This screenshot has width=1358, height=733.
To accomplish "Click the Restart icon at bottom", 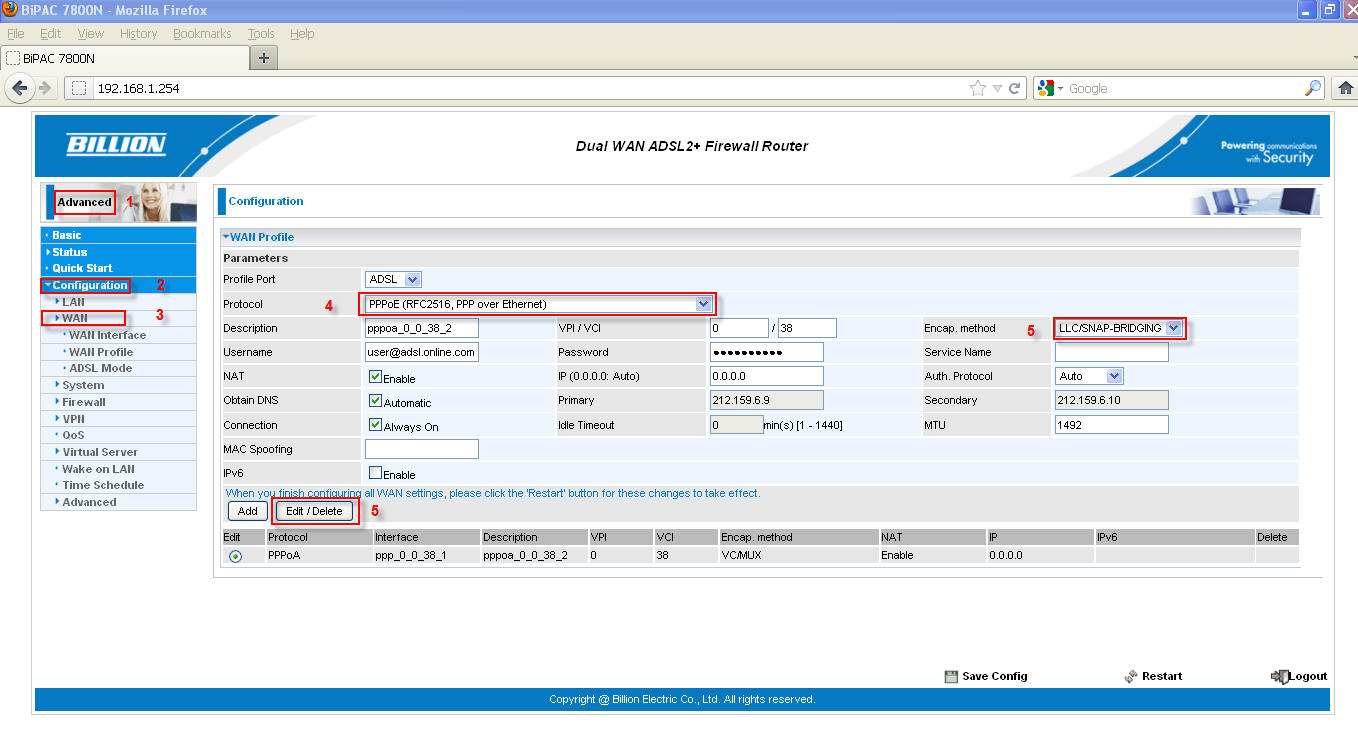I will [1131, 676].
